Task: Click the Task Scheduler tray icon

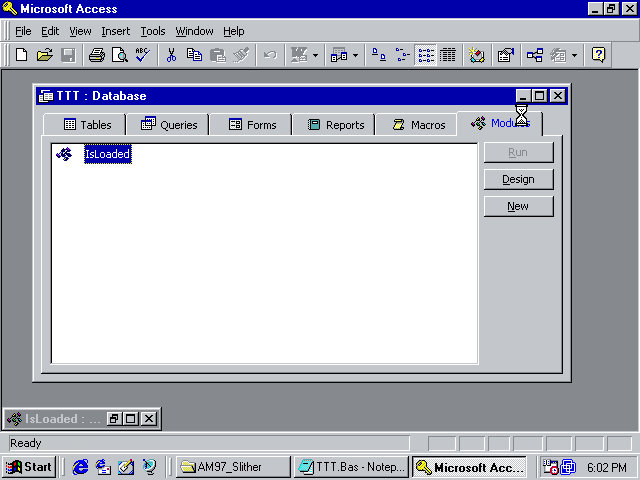Action: click(x=550, y=467)
